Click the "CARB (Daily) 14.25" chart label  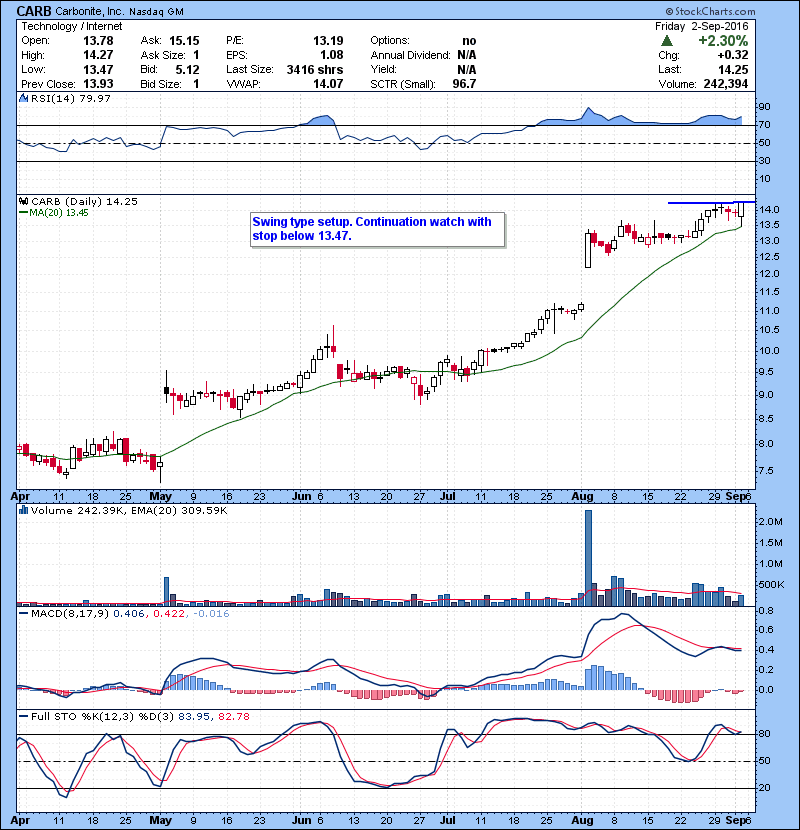(84, 202)
